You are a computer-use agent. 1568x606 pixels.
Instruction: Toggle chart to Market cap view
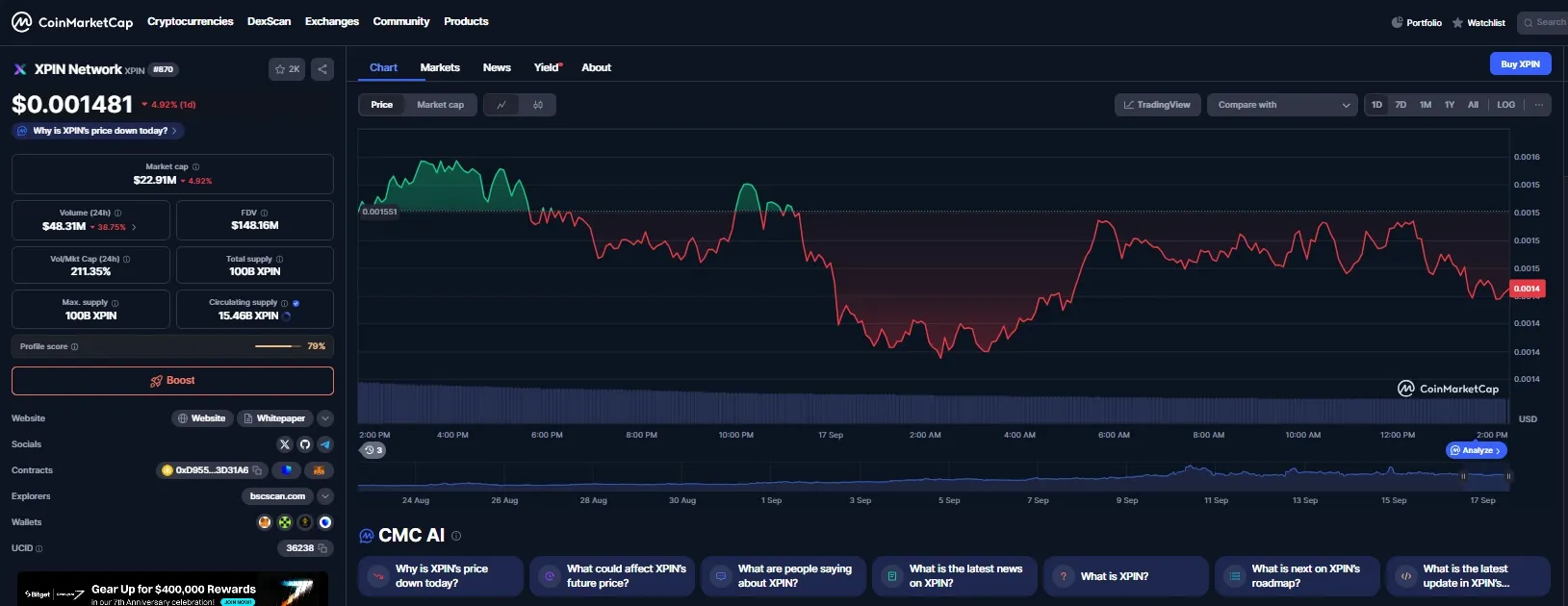(x=440, y=105)
